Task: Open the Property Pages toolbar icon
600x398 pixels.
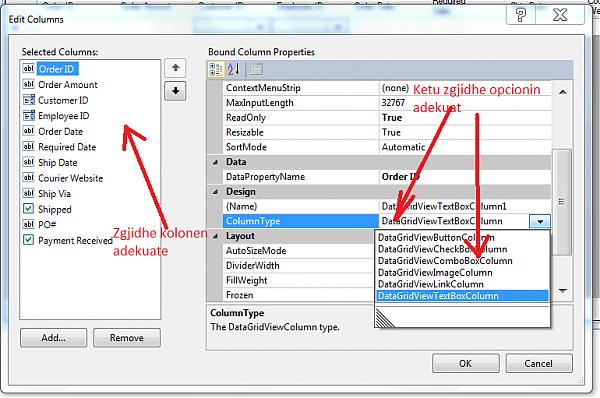Action: pos(256,69)
